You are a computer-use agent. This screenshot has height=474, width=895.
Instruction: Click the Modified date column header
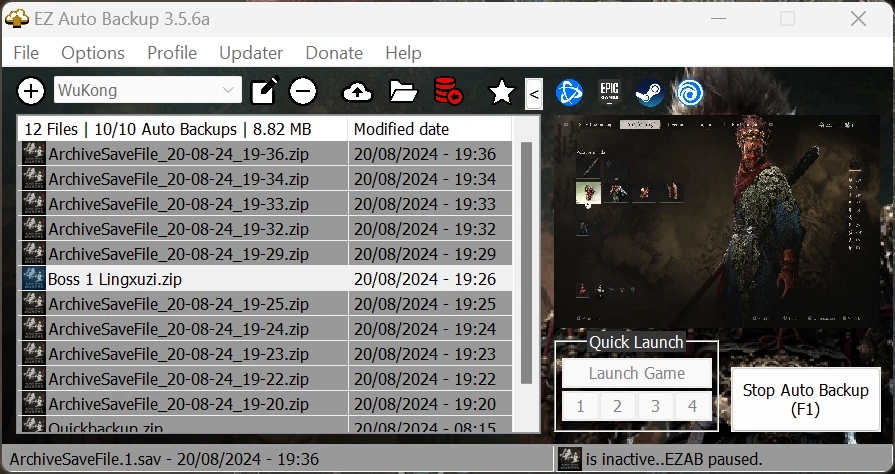pyautogui.click(x=430, y=129)
